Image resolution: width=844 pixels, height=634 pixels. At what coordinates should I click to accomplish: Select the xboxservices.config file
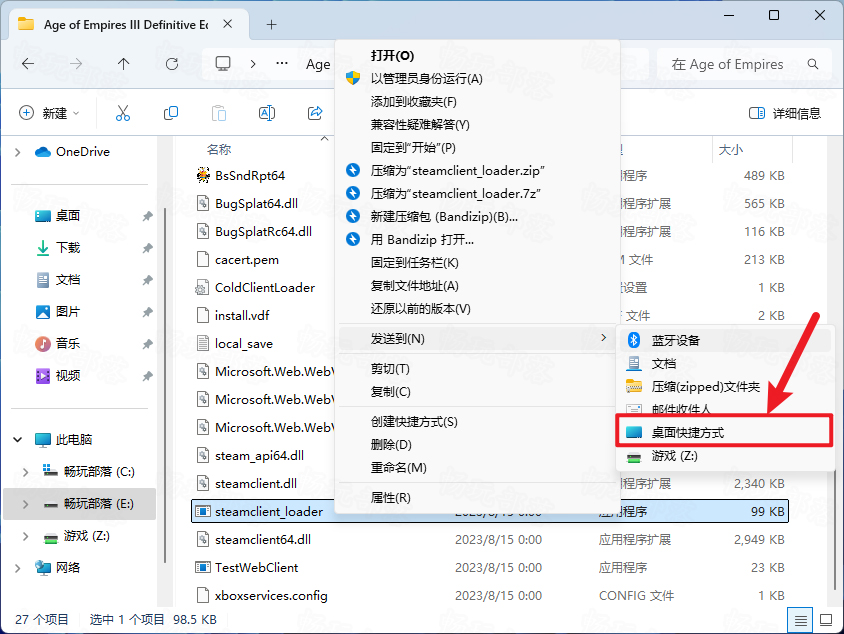pos(271,595)
